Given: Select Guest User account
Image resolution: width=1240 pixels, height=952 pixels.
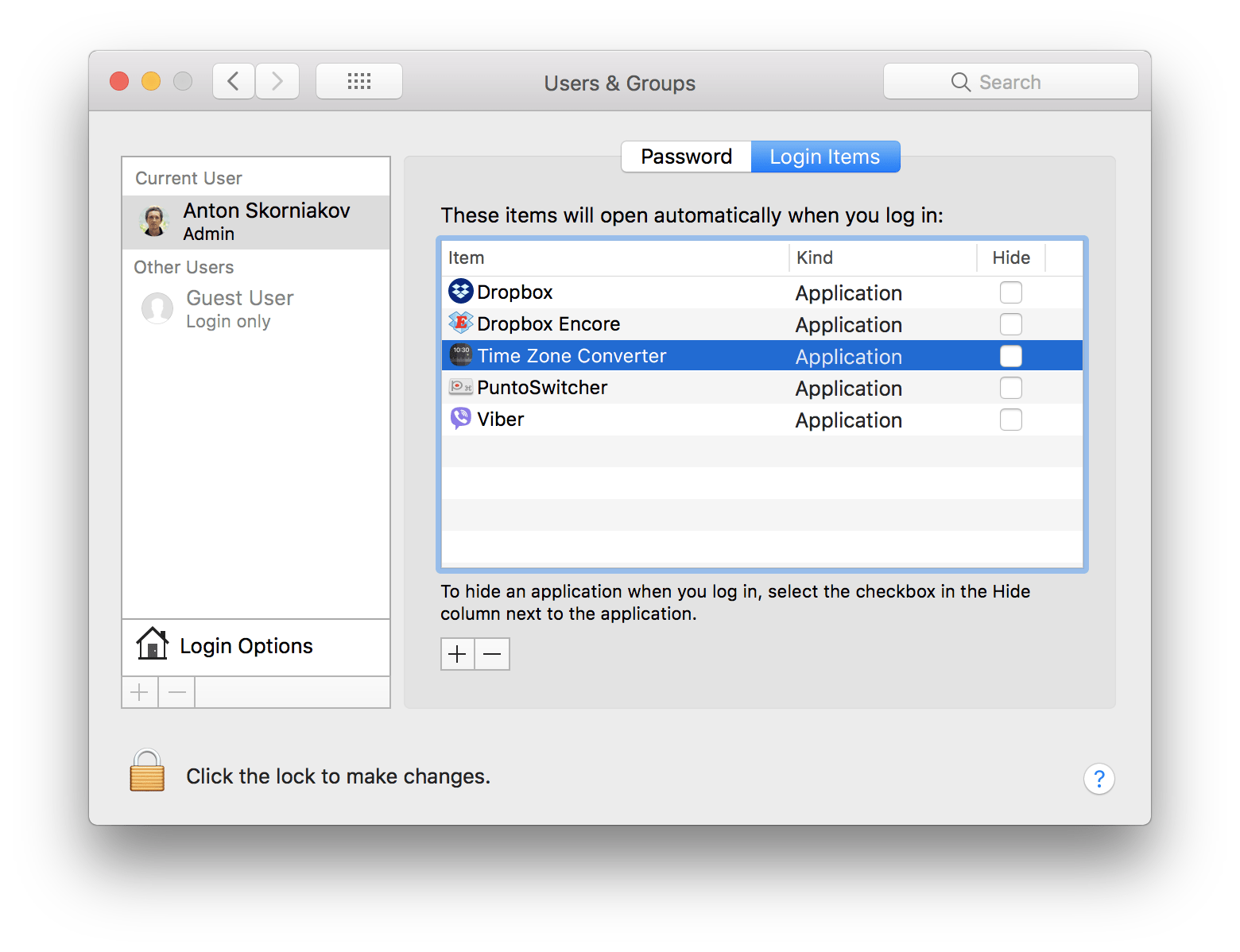Looking at the screenshot, I should point(238,308).
